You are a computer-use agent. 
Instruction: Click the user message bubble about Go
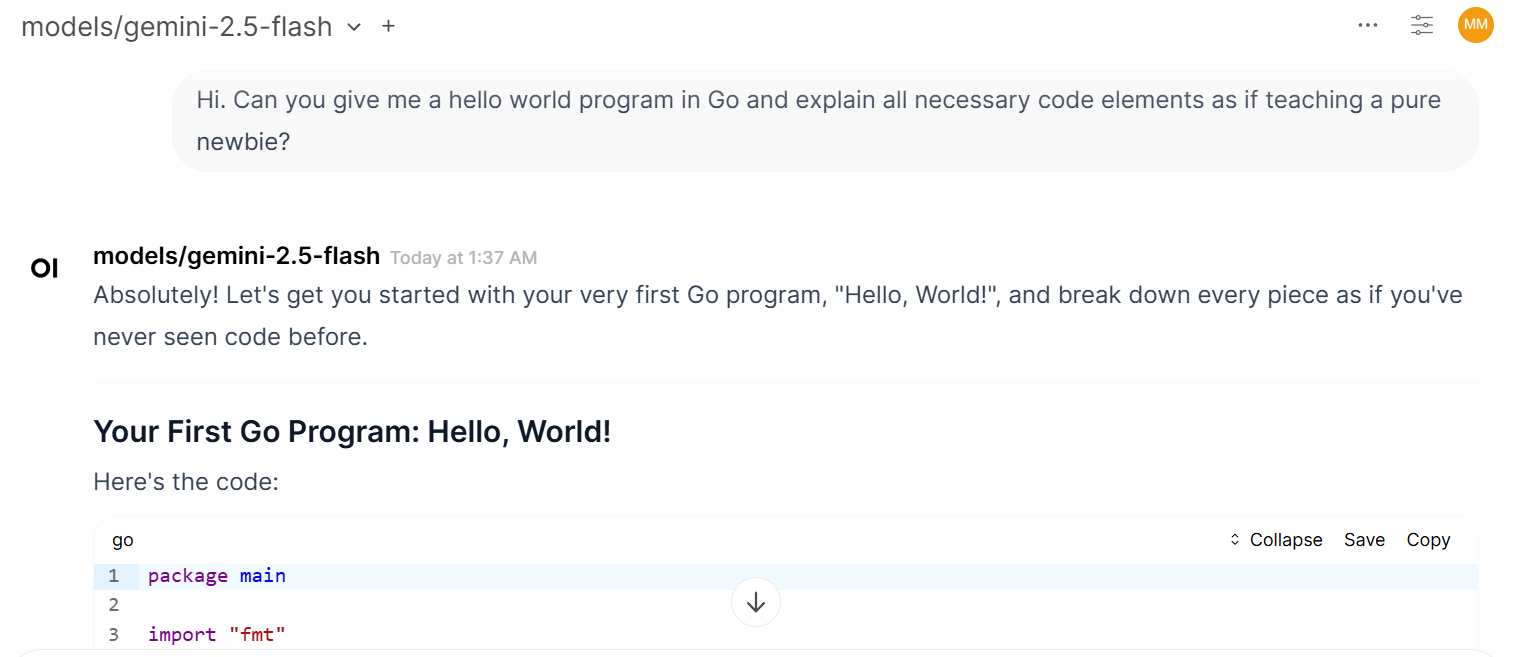(x=825, y=121)
